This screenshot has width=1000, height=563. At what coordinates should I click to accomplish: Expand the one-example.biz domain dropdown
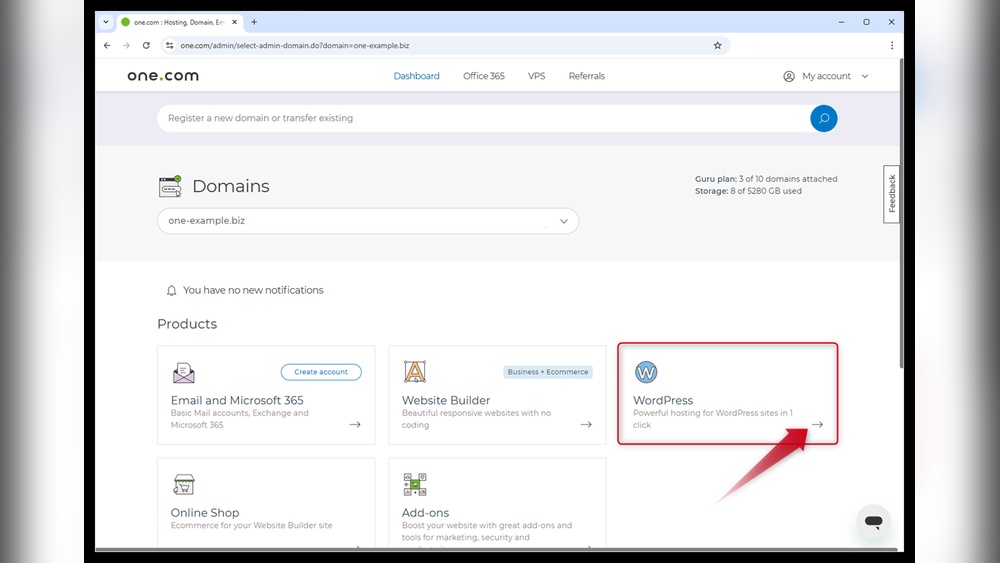pyautogui.click(x=368, y=221)
